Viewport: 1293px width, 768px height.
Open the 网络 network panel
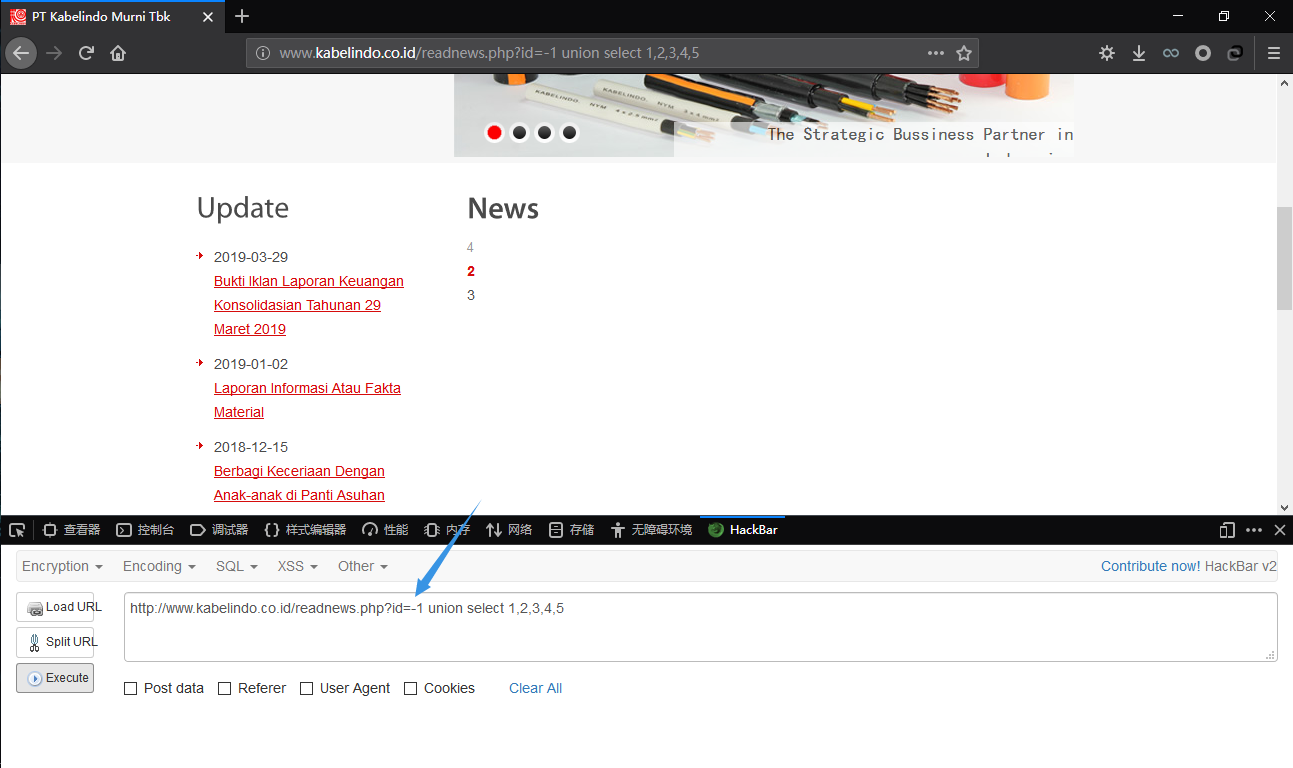coord(509,530)
